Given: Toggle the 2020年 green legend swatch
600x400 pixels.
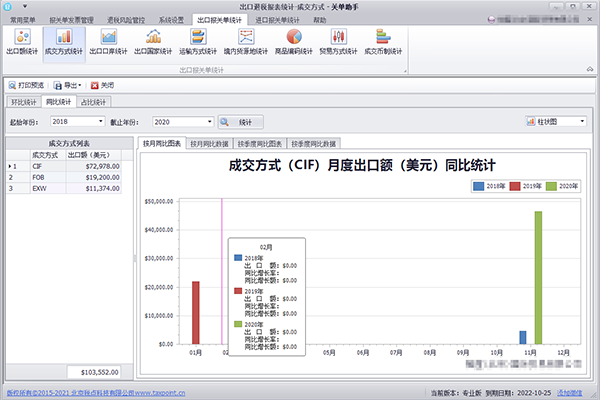Looking at the screenshot, I should pyautogui.click(x=551, y=186).
